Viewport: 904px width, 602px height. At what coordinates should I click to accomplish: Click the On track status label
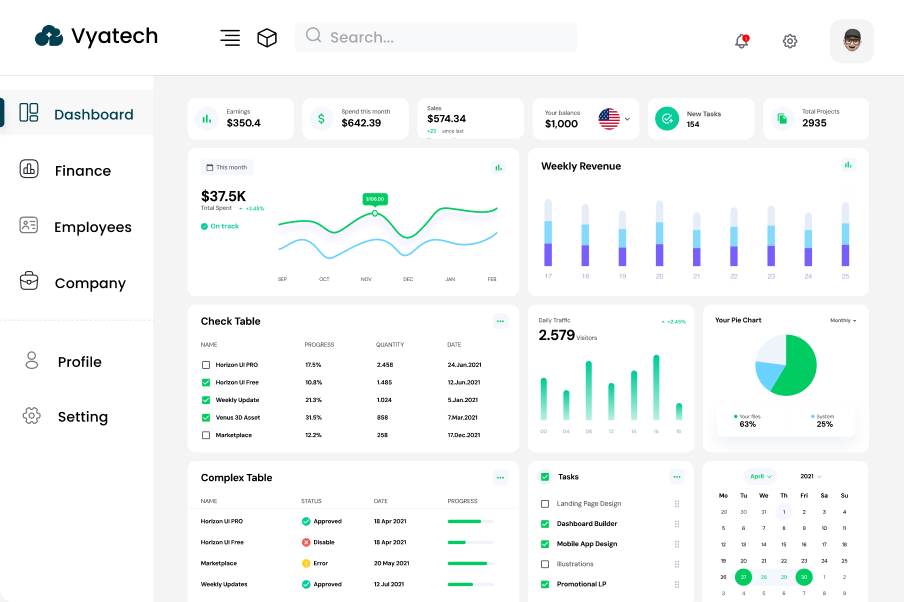tap(220, 226)
